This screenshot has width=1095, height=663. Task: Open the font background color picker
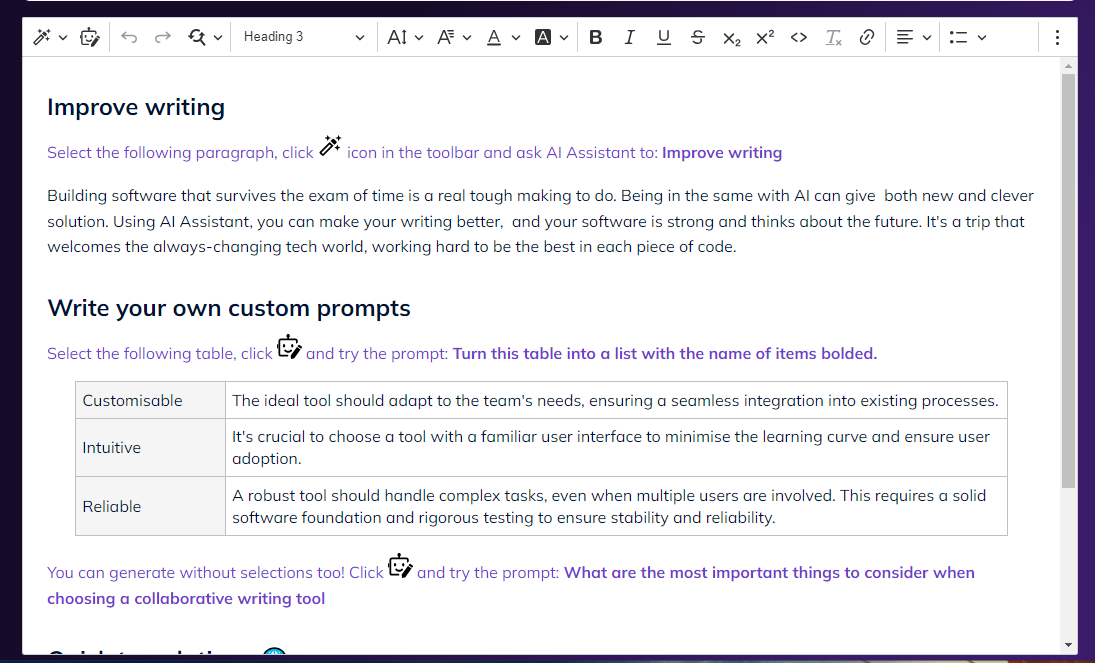[551, 37]
